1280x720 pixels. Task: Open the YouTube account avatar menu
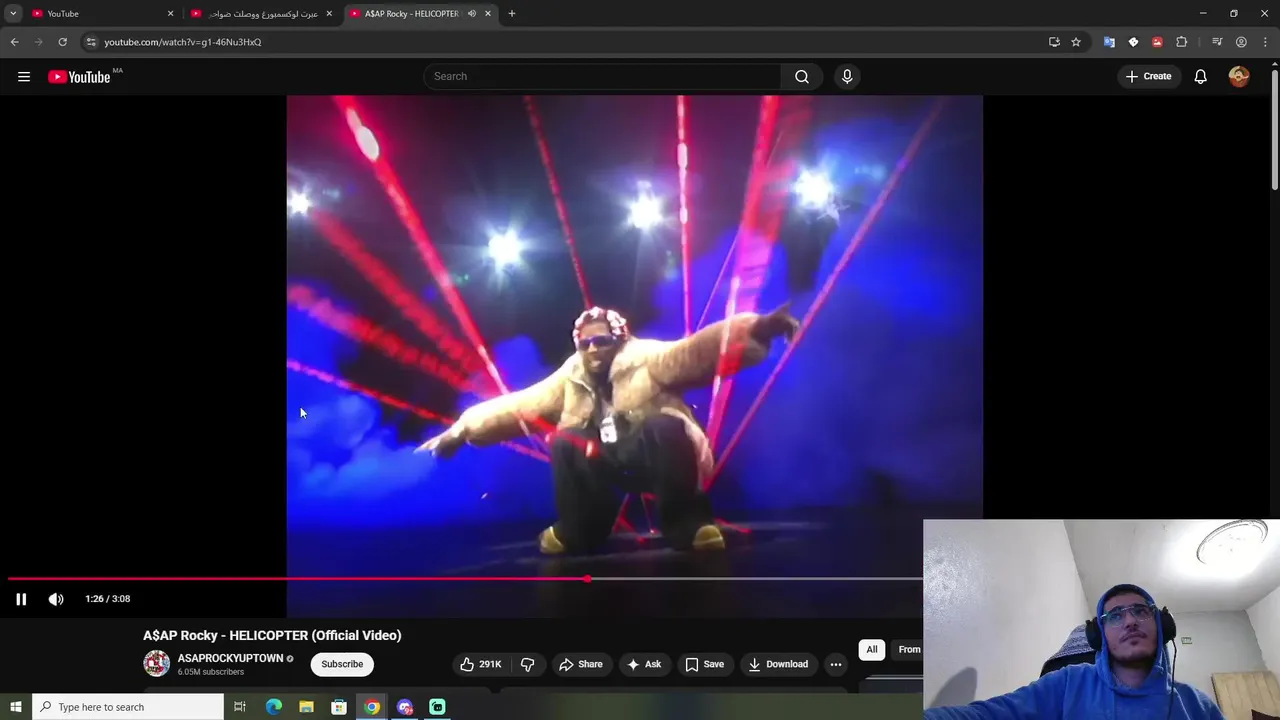point(1239,77)
